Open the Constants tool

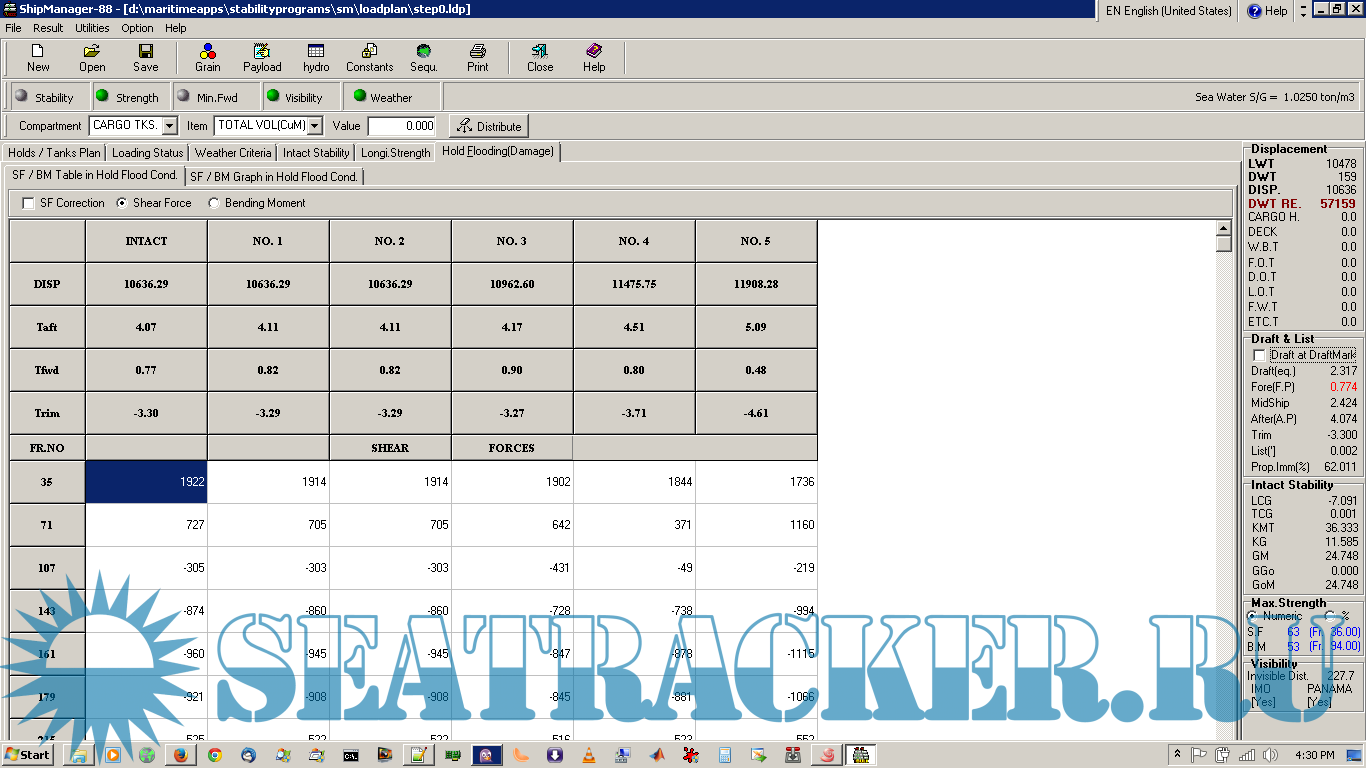coord(369,58)
